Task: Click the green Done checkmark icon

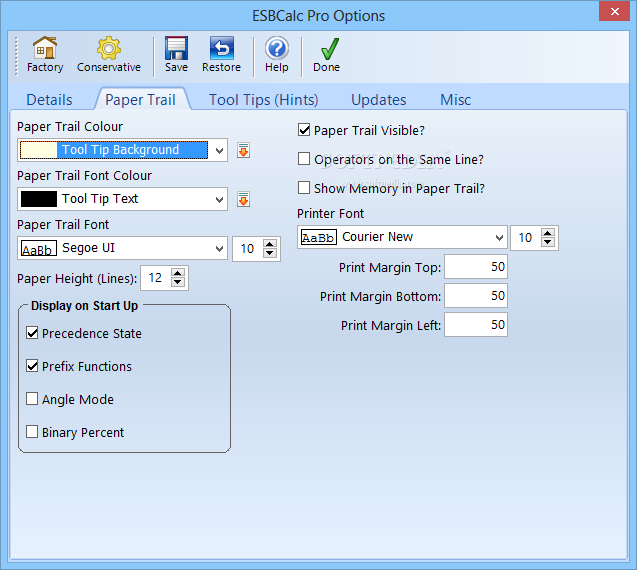Action: (329, 48)
